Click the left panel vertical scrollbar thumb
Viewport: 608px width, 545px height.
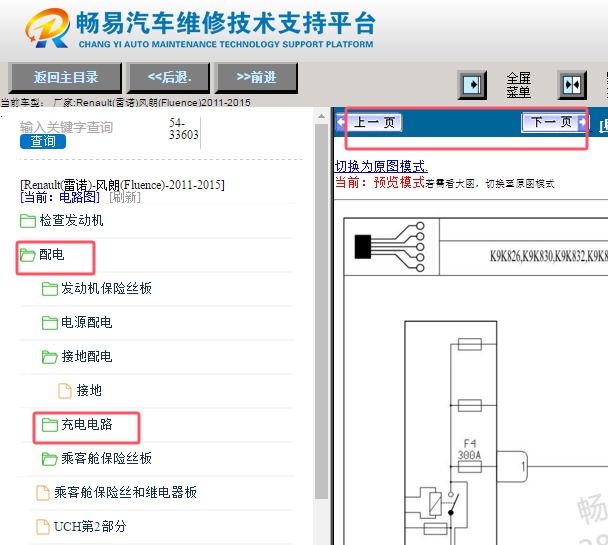tap(321, 311)
